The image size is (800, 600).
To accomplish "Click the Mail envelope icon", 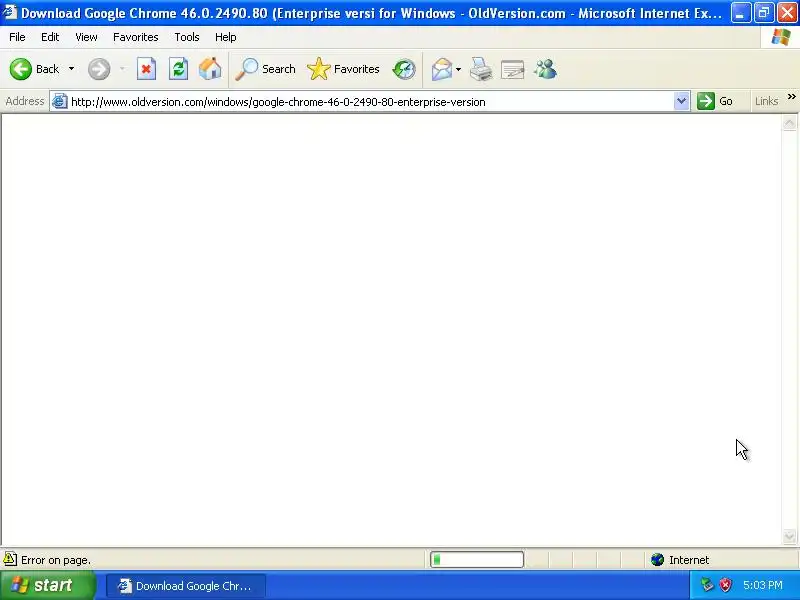I will point(442,69).
